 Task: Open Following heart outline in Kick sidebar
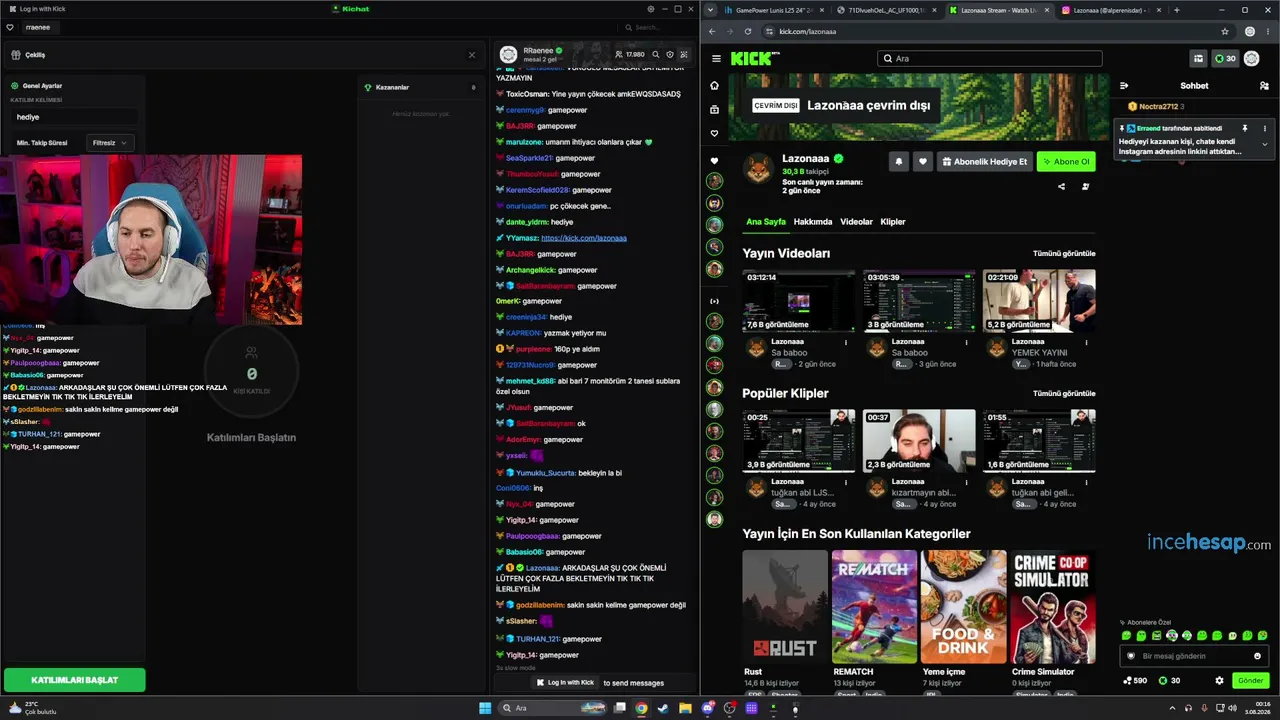(x=714, y=134)
